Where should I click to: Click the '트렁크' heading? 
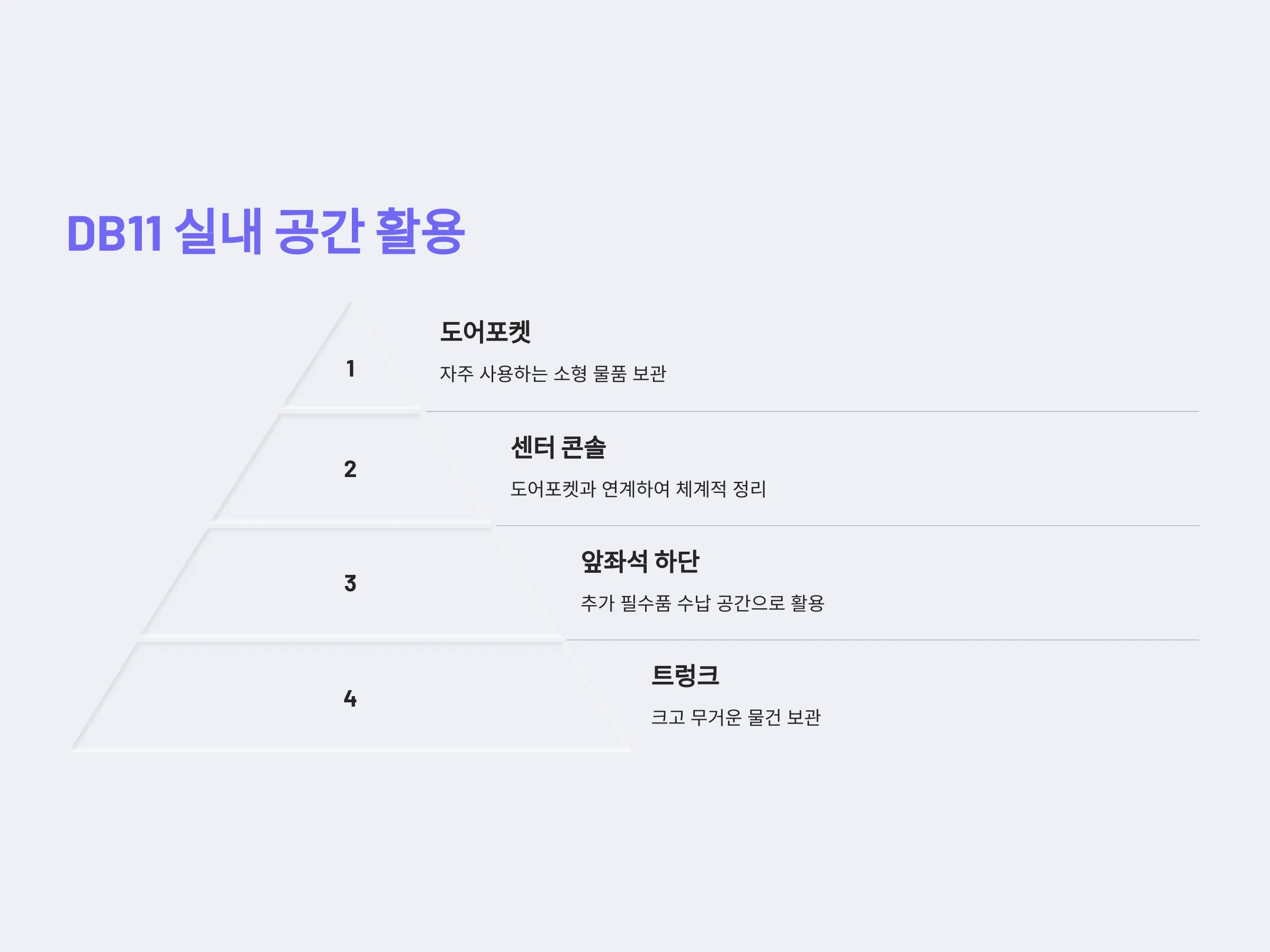click(685, 675)
